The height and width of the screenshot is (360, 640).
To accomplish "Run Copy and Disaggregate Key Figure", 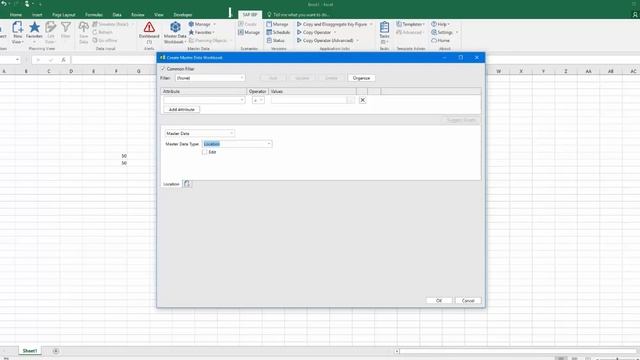I will click(x=334, y=24).
